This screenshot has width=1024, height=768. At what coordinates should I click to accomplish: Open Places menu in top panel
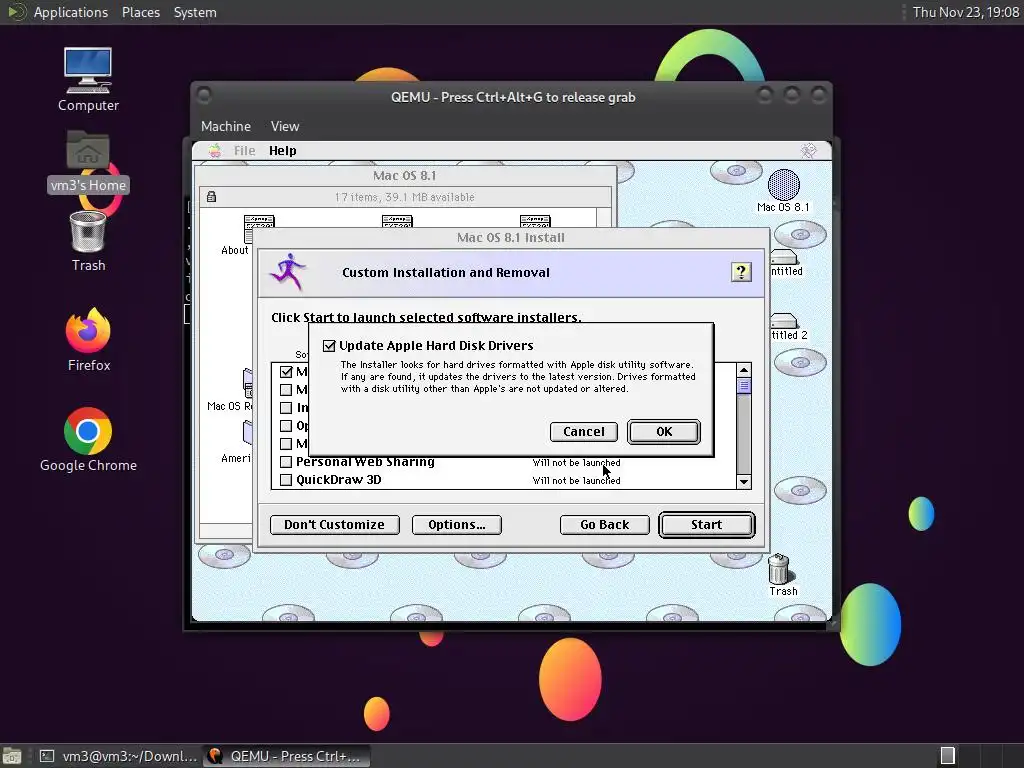pos(140,12)
